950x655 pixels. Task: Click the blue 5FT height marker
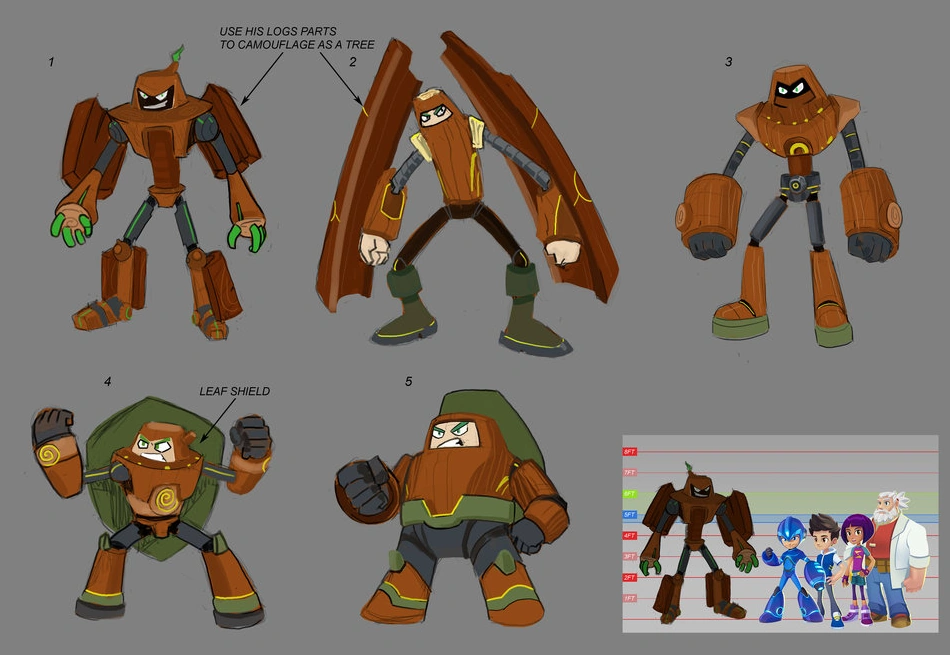[629, 515]
